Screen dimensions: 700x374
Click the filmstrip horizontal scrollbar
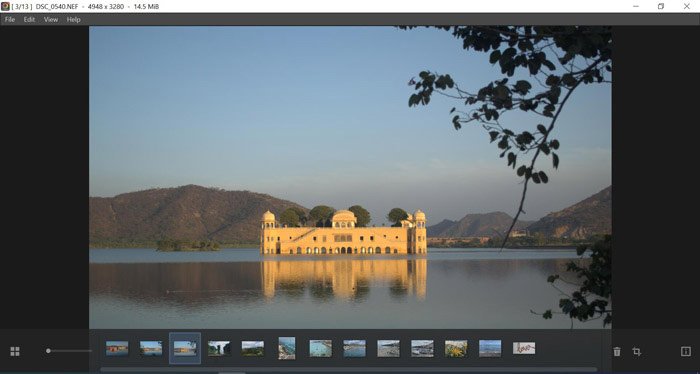tap(348, 370)
